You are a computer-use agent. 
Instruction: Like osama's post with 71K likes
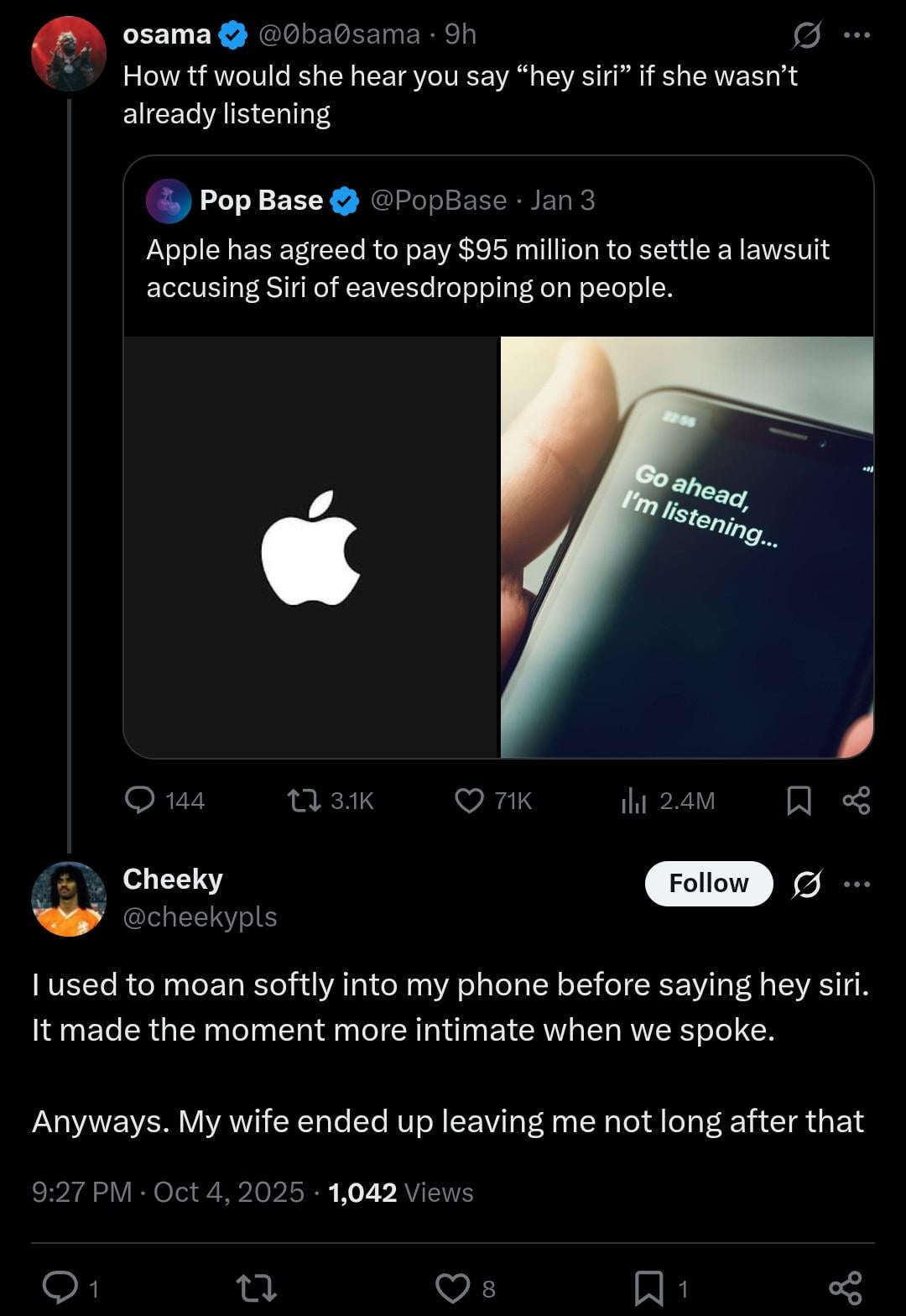point(469,800)
